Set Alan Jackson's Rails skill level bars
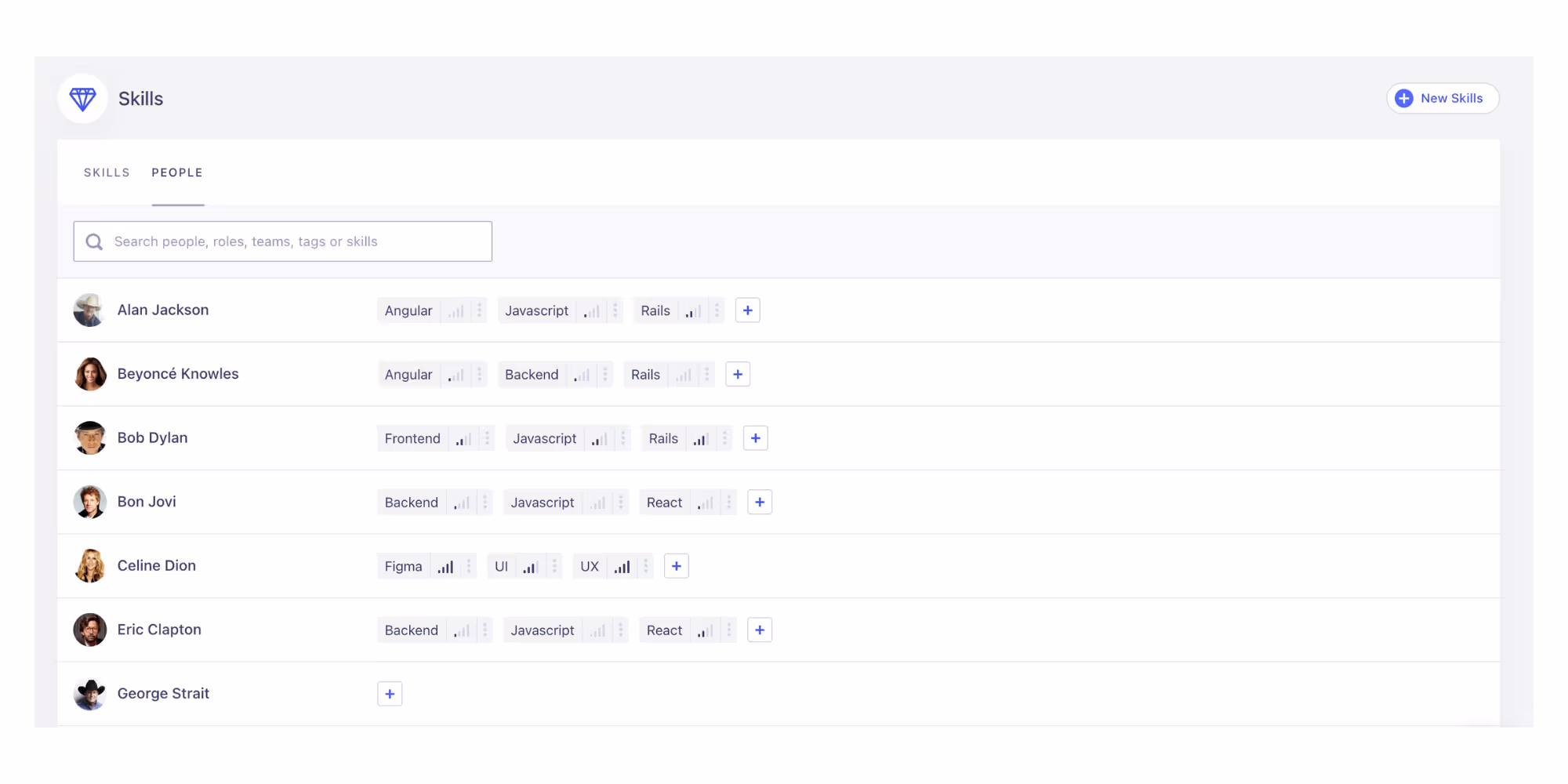Image resolution: width=1568 pixels, height=784 pixels. [693, 311]
